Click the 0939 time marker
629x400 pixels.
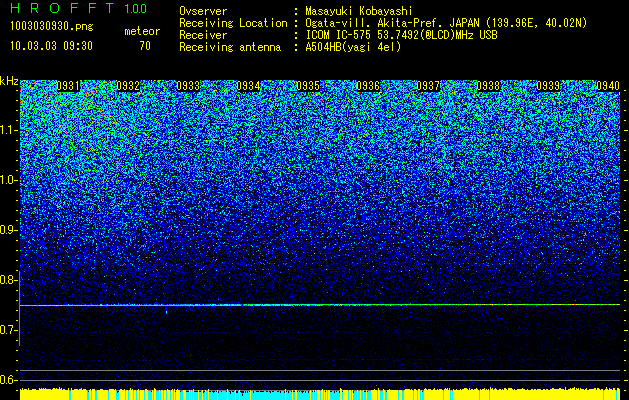548,86
